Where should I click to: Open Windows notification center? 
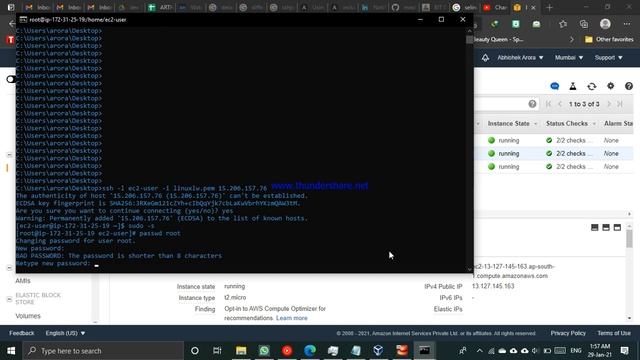pos(624,351)
